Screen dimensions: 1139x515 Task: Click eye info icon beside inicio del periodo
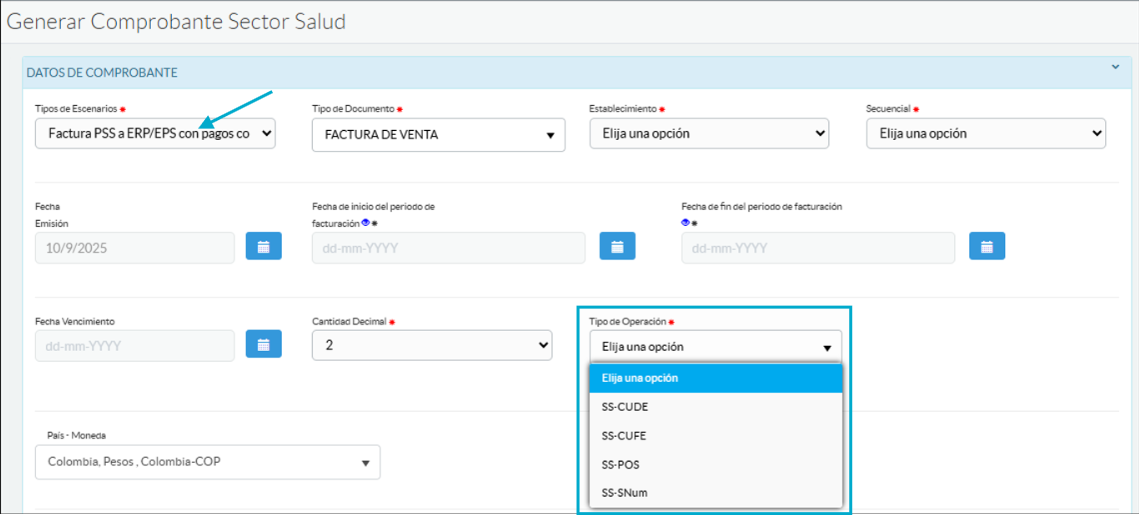click(365, 223)
